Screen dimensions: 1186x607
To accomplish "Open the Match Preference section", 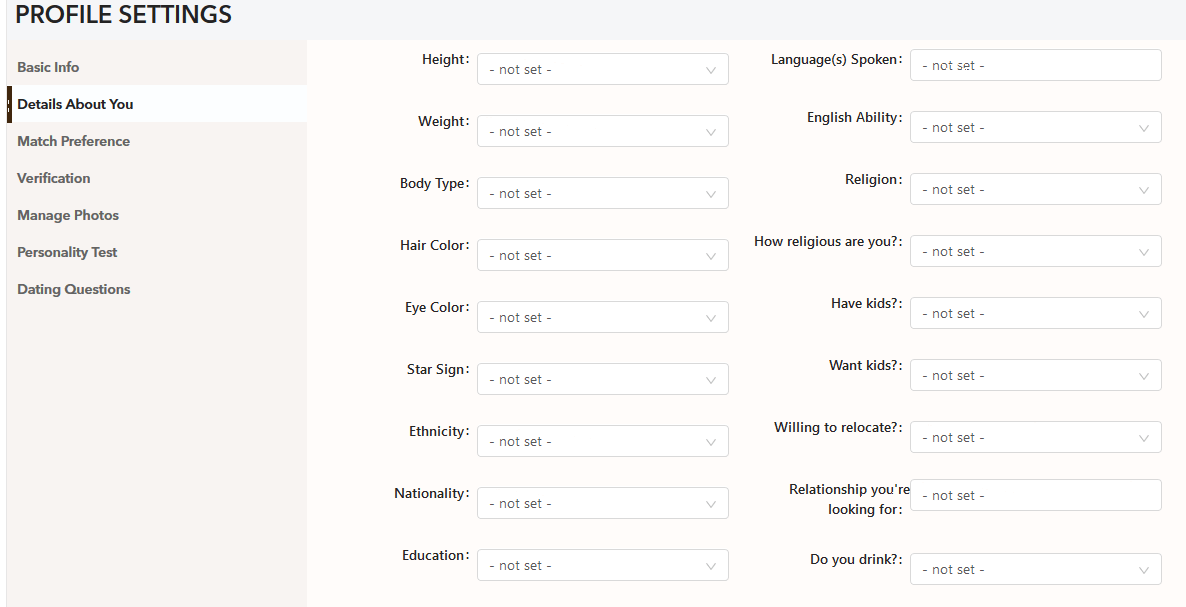I will 73,141.
